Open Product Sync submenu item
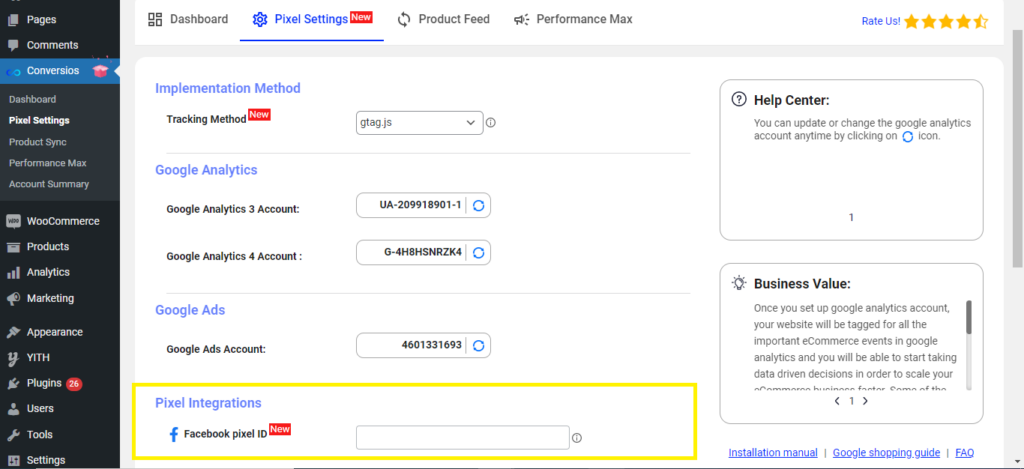 [38, 142]
